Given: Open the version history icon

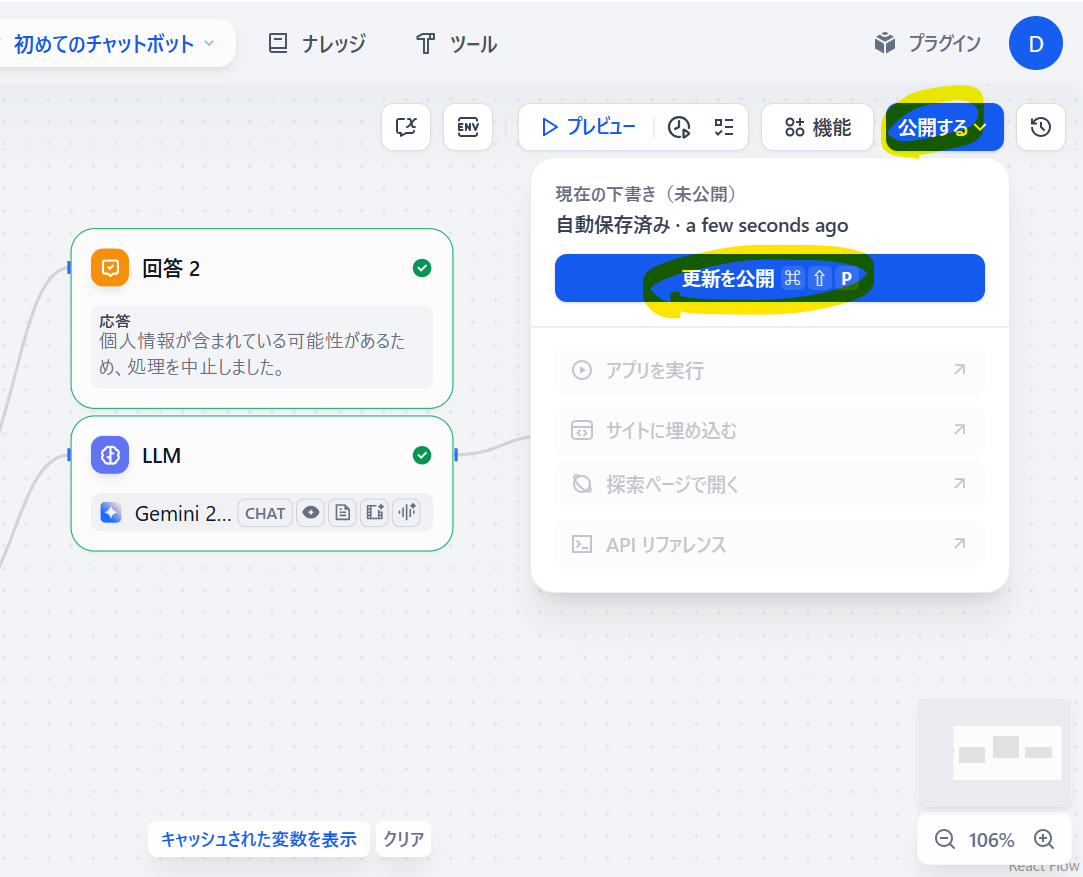Looking at the screenshot, I should click(x=1041, y=127).
